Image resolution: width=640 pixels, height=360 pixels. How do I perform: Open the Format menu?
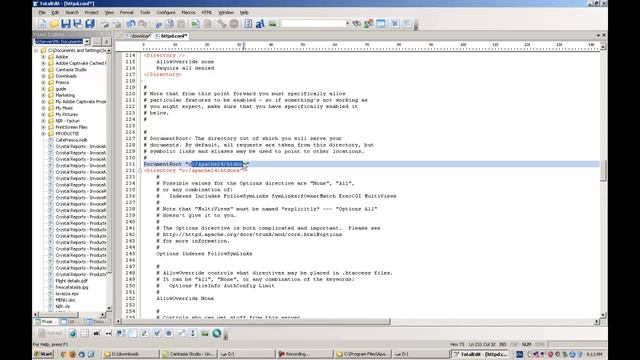click(x=127, y=13)
